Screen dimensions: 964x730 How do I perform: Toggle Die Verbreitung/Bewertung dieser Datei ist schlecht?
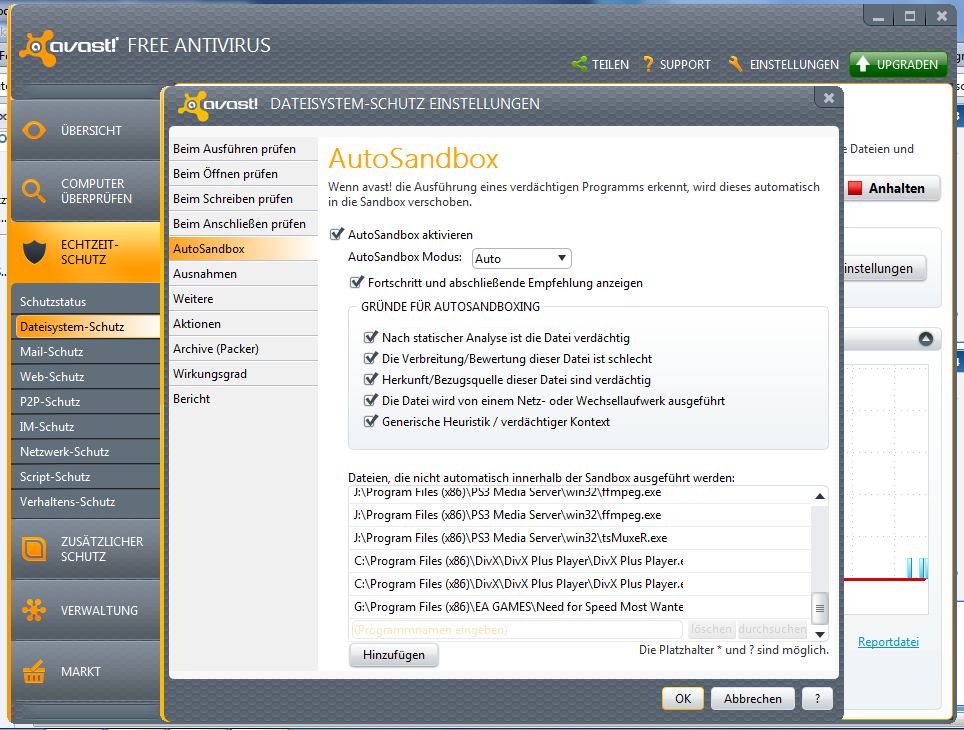click(x=370, y=358)
